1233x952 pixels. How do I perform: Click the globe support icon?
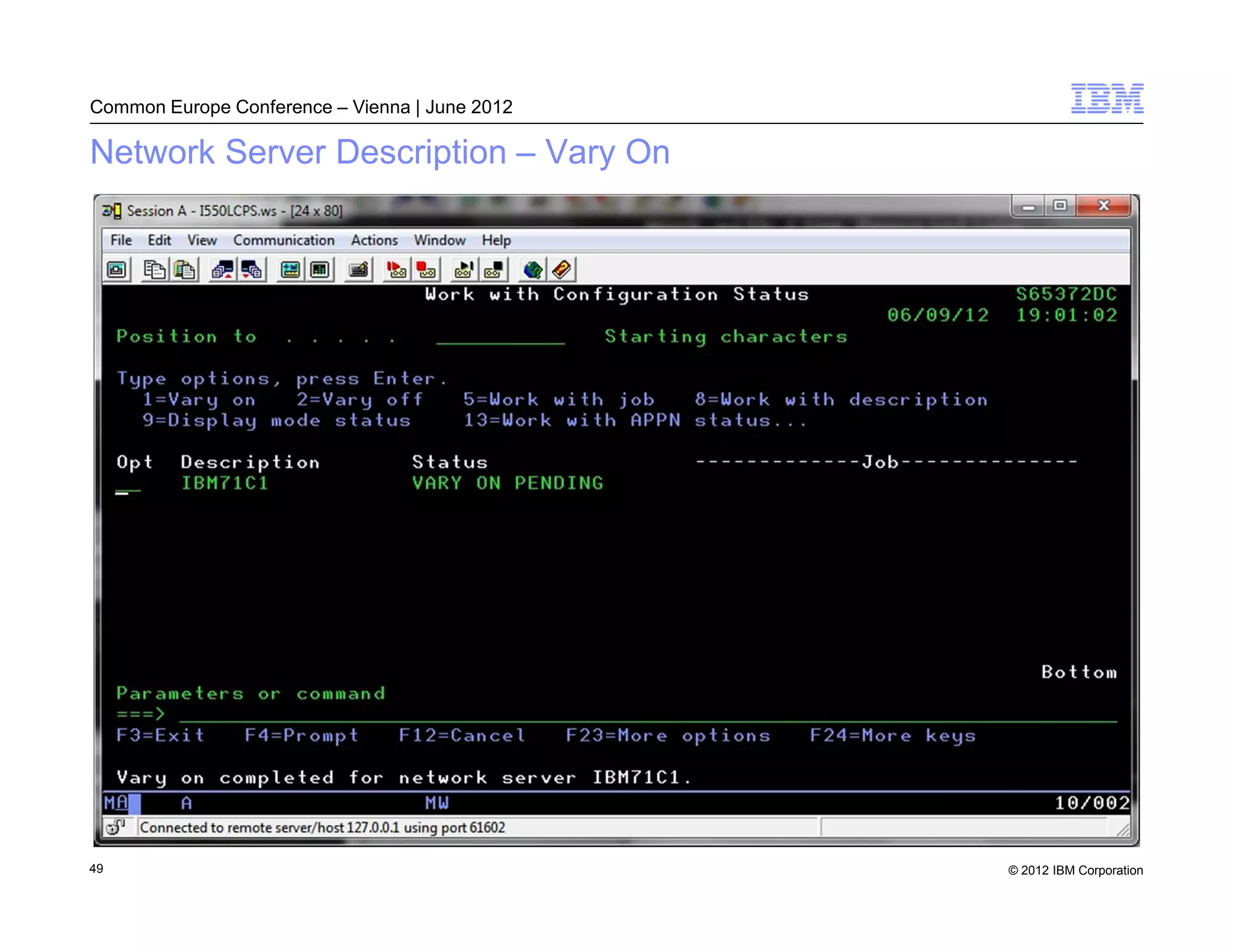click(532, 270)
